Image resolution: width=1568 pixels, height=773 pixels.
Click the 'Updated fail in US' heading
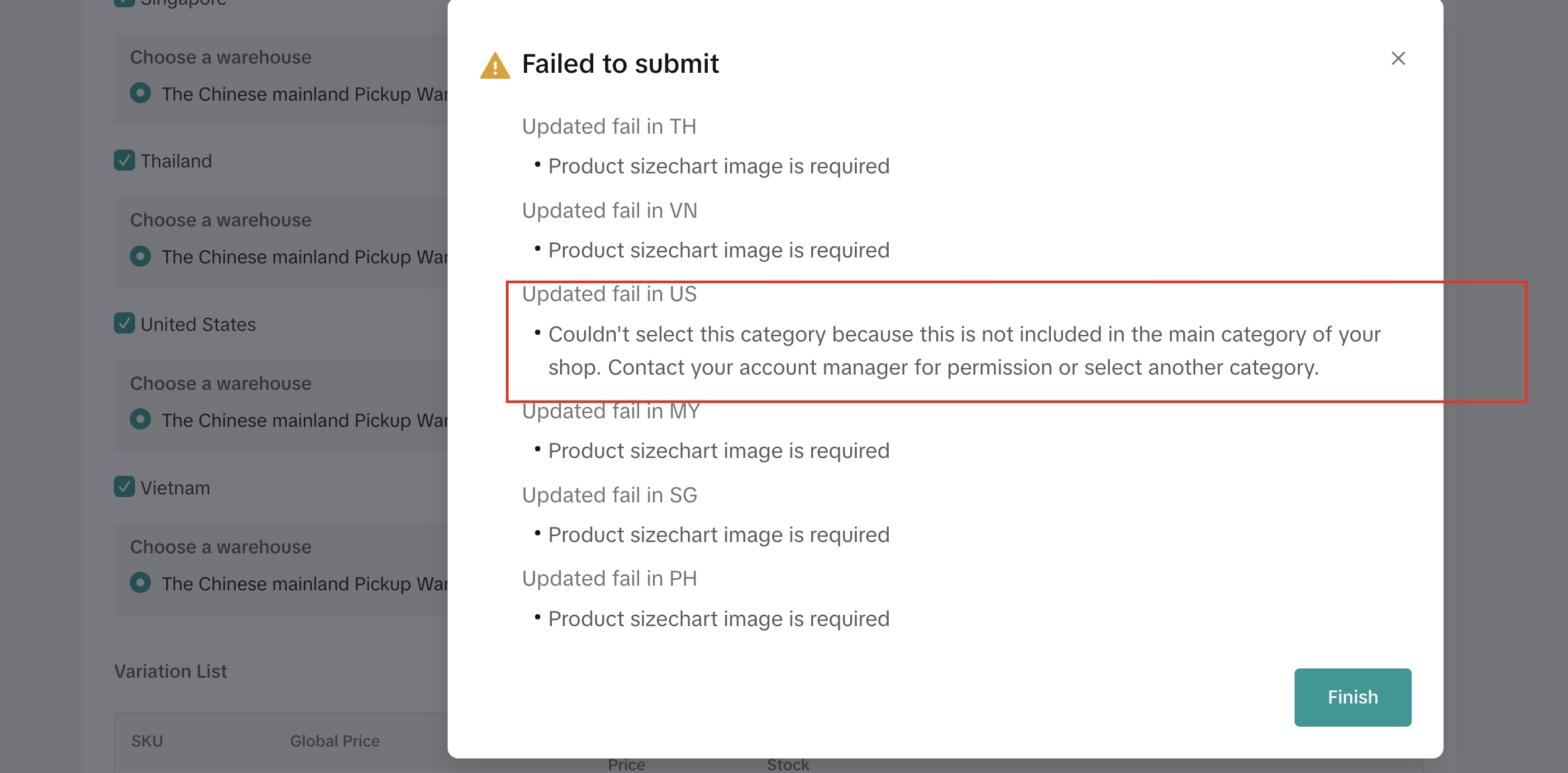(609, 294)
